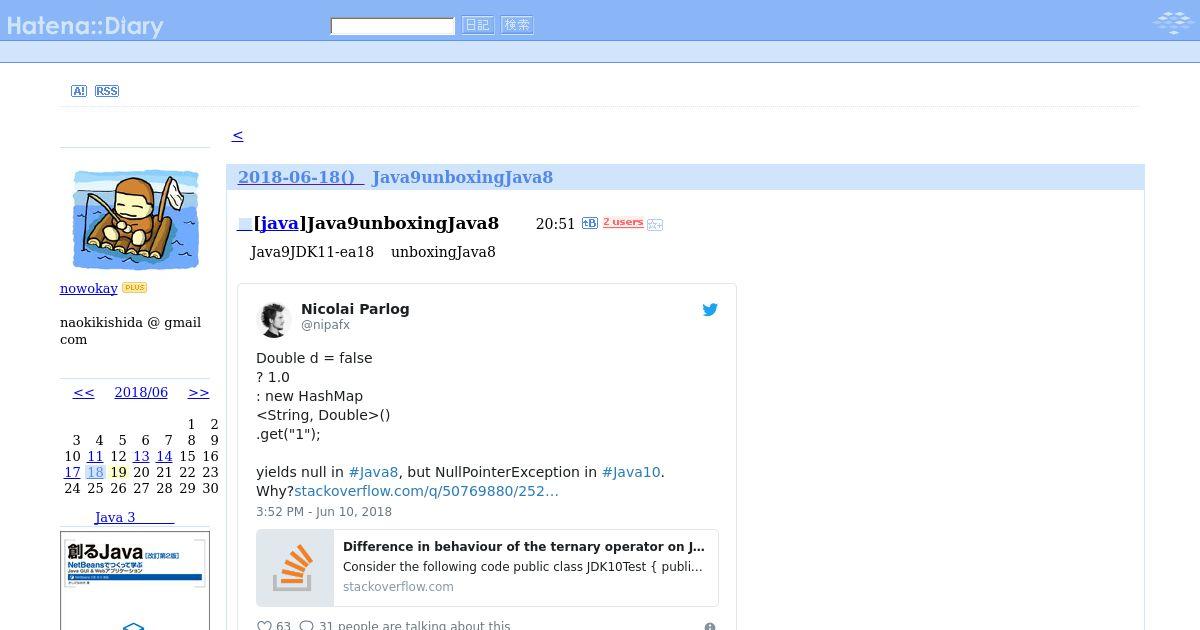Go to the next month with '>>'

(199, 392)
